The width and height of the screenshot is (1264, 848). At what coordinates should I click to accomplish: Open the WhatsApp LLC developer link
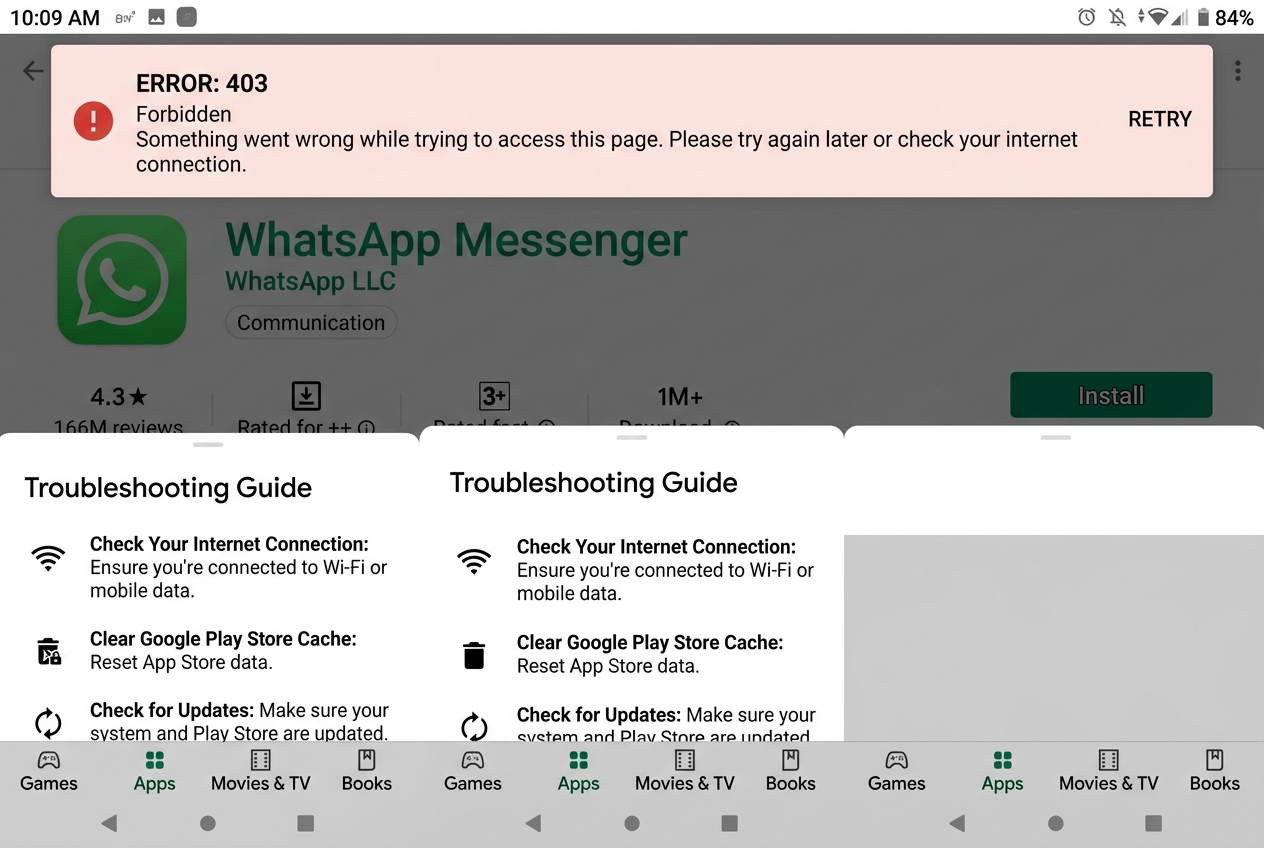point(310,282)
